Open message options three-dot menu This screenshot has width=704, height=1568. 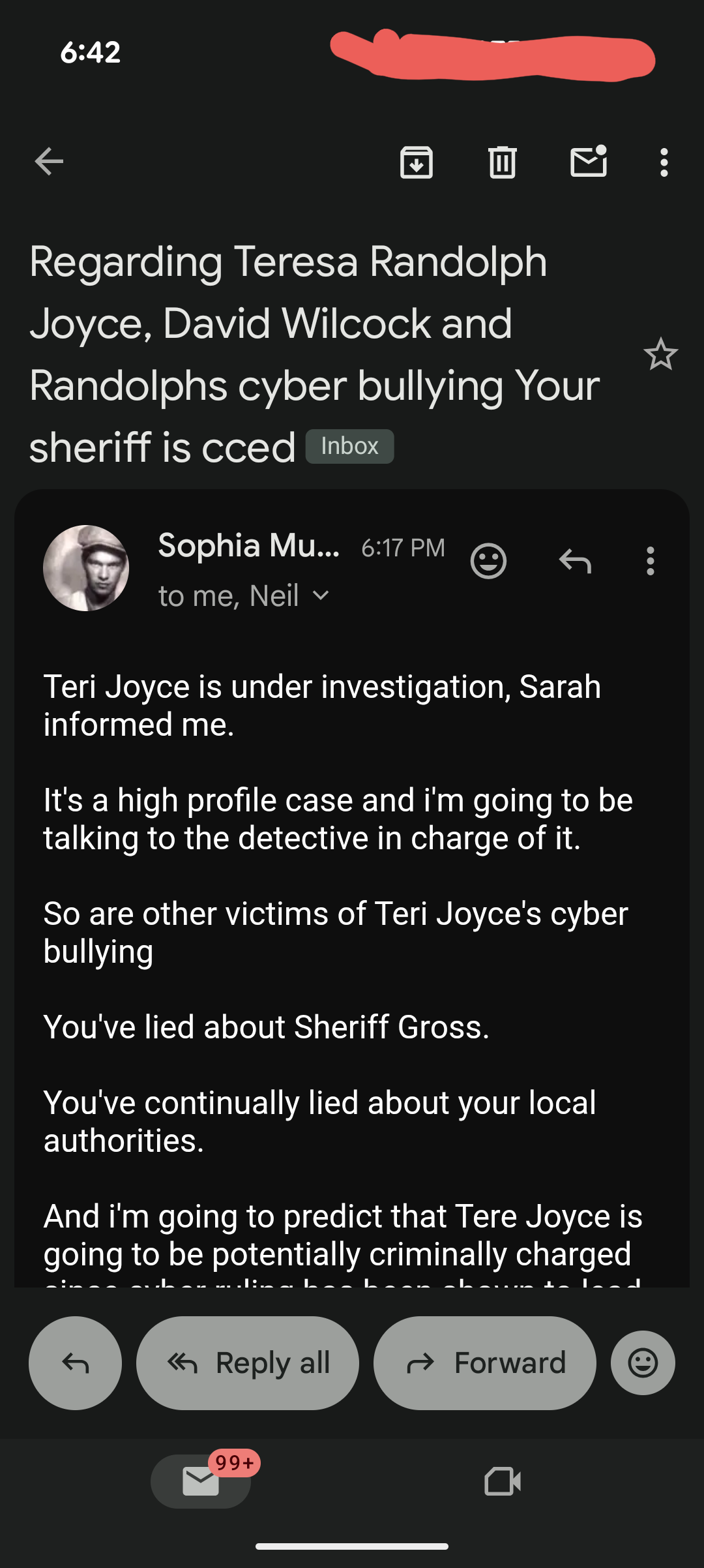click(650, 561)
